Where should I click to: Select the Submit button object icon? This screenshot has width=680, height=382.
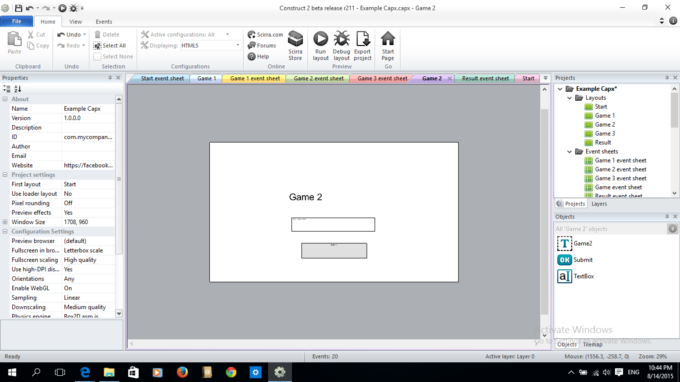click(564, 260)
